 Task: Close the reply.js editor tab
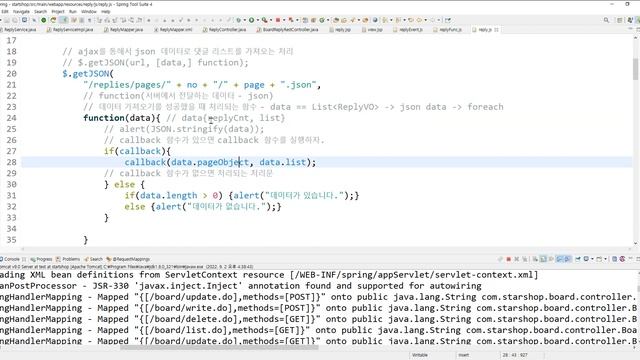click(496, 30)
